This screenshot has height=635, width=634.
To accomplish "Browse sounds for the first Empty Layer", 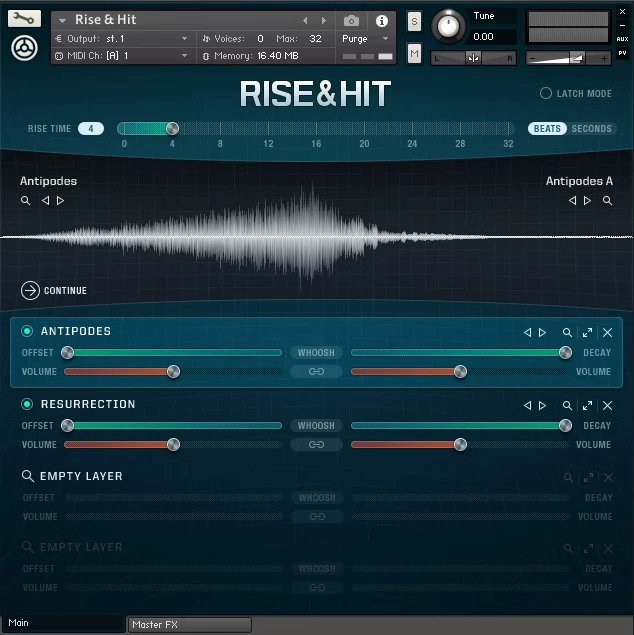I will [x=28, y=476].
